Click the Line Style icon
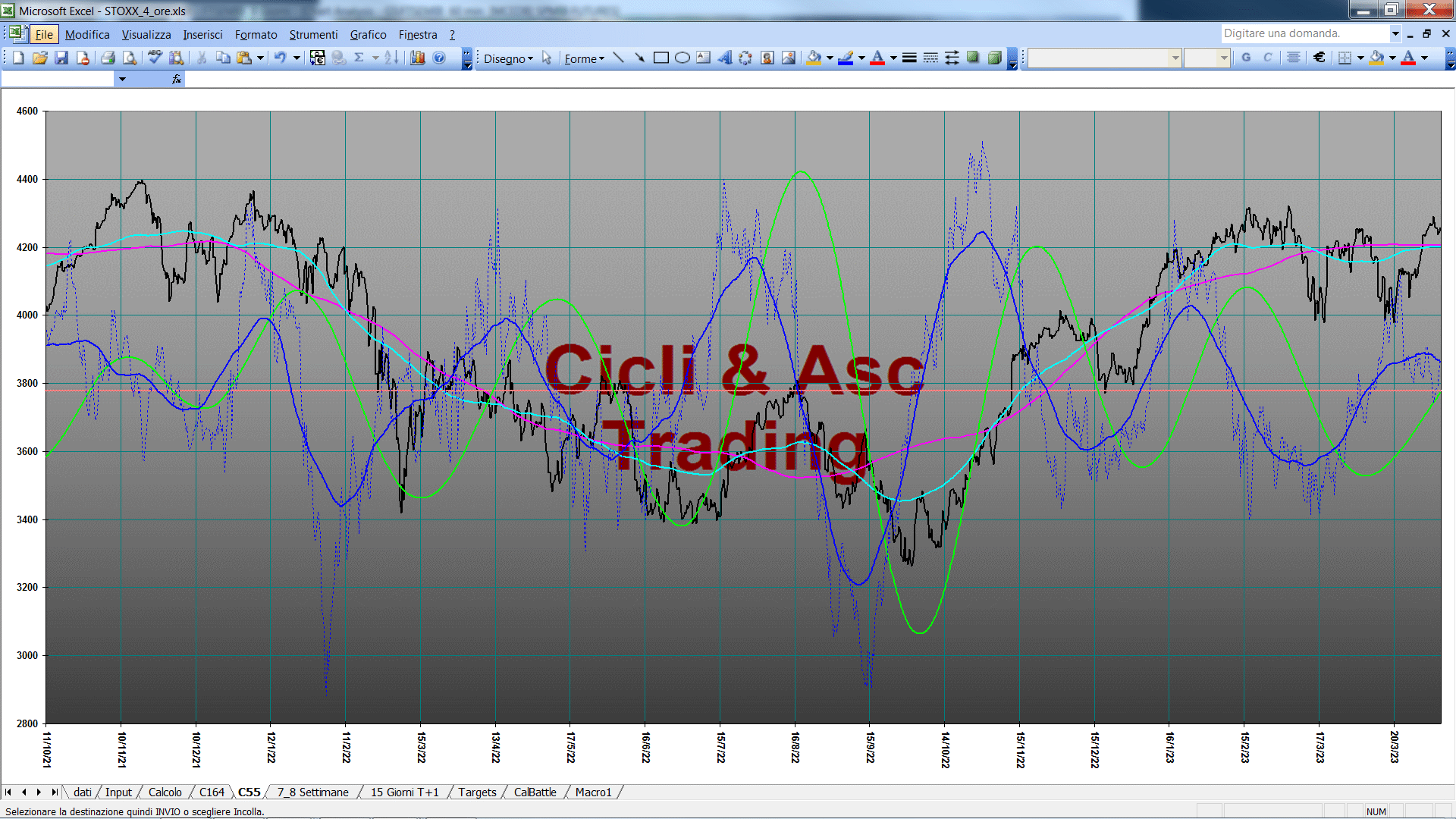 click(909, 58)
